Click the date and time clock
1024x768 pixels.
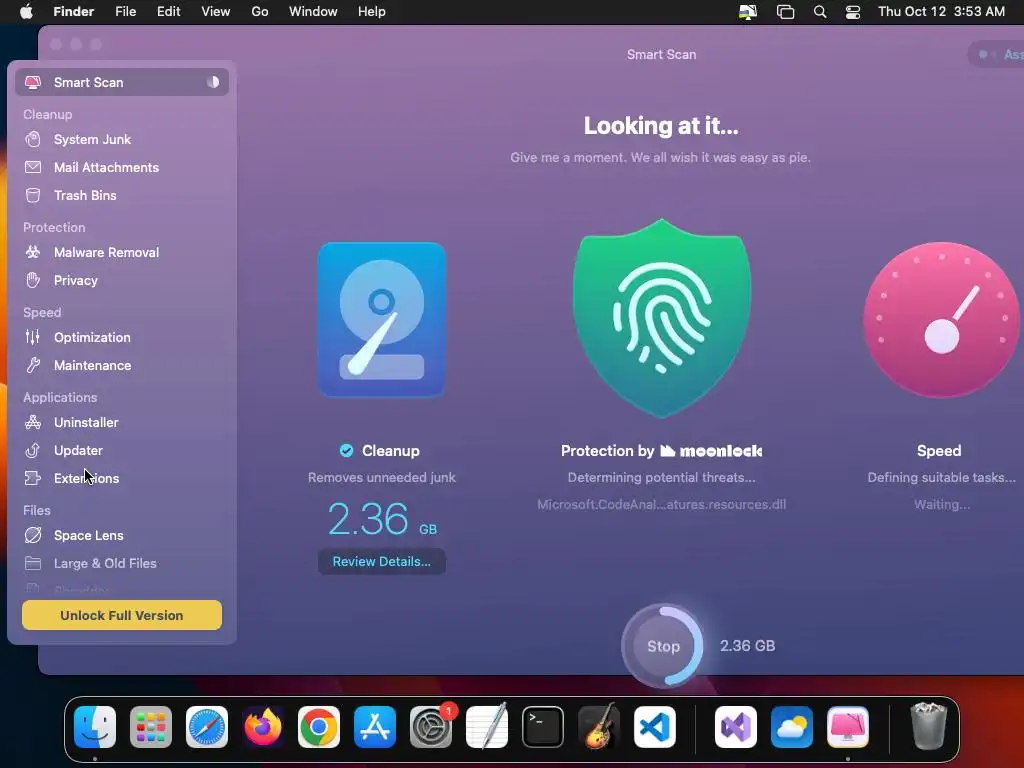coord(941,12)
